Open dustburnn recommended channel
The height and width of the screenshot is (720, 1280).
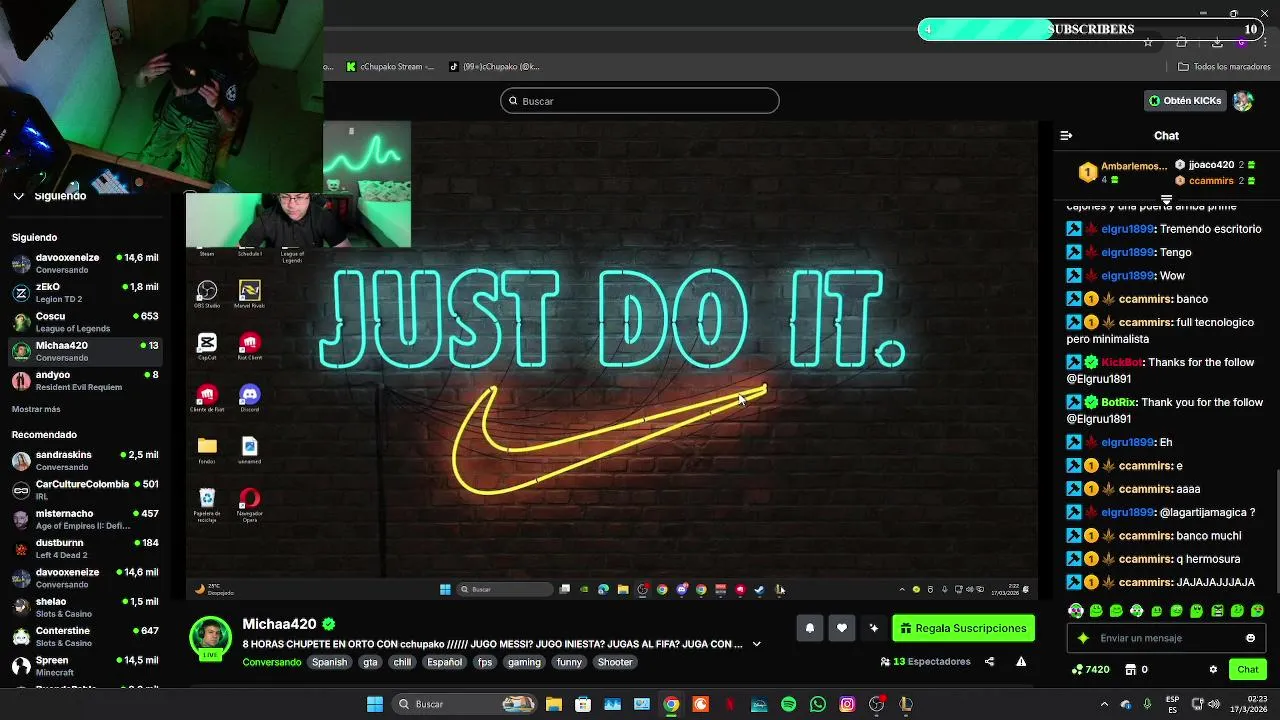pos(85,549)
